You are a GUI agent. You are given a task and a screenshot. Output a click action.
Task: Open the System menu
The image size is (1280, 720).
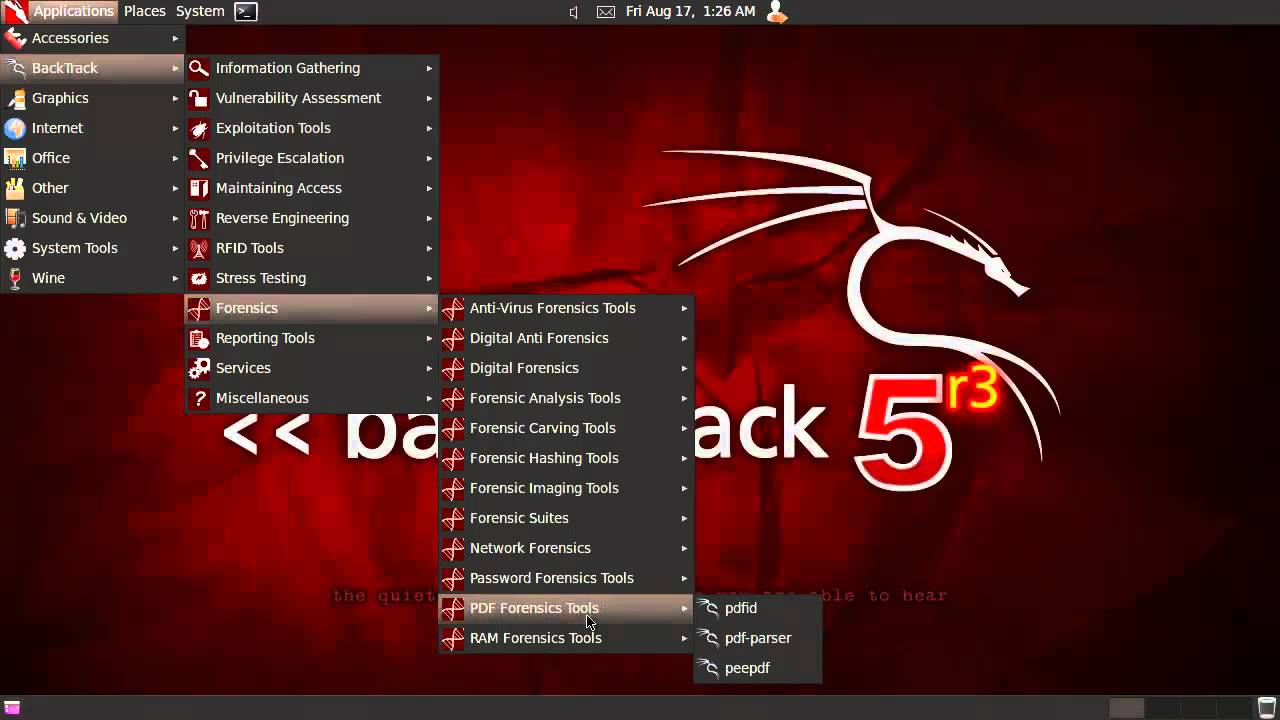click(x=200, y=11)
